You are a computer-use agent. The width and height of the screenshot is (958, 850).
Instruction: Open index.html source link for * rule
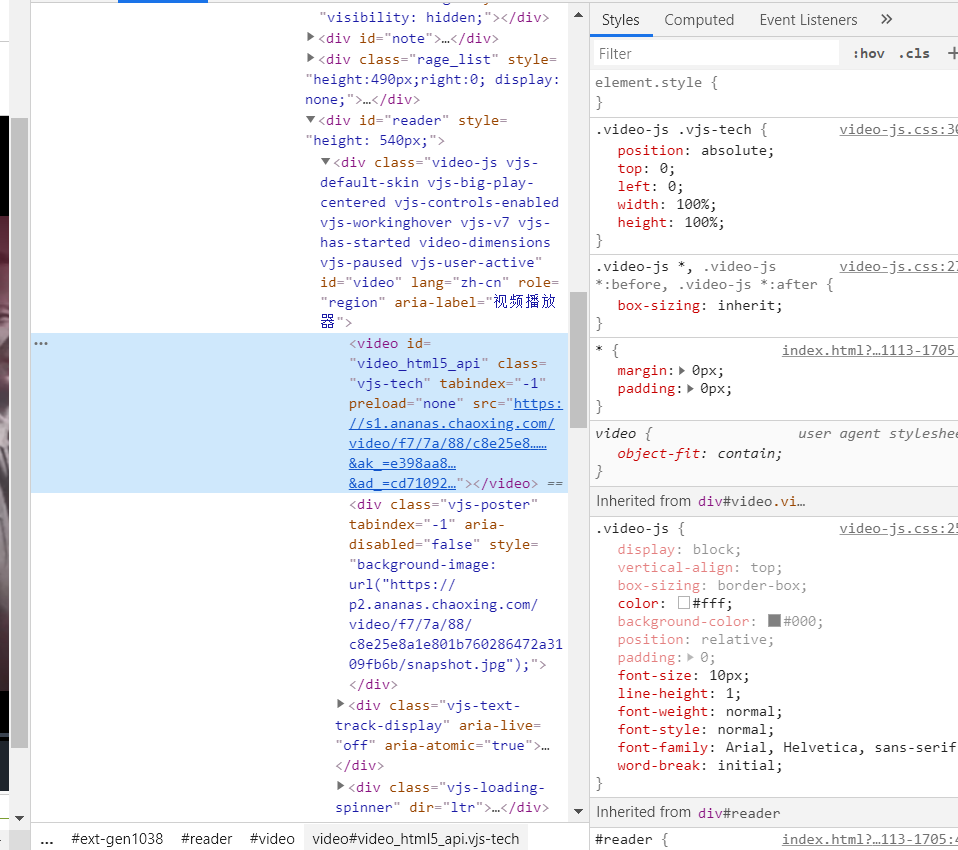[868, 350]
